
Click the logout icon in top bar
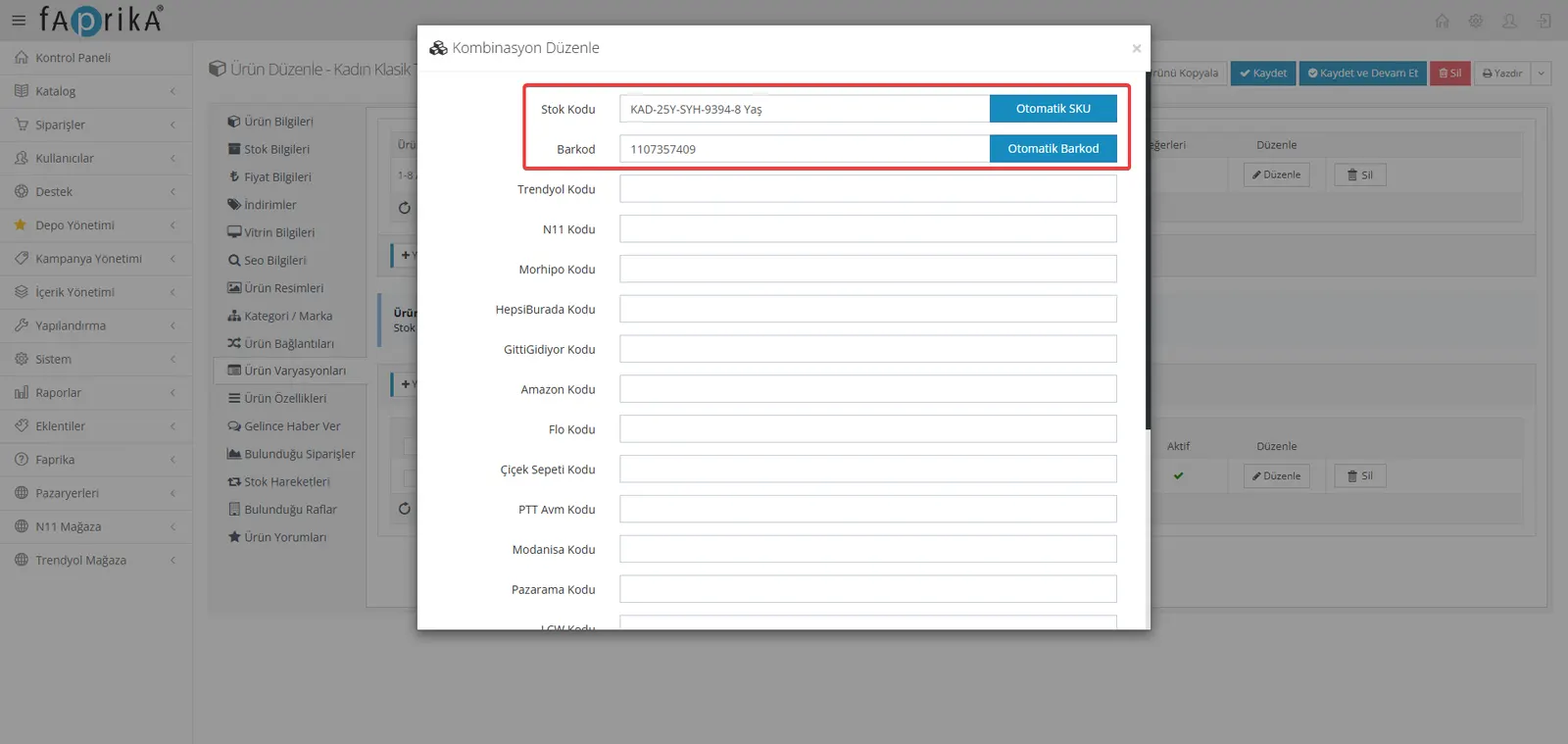point(1544,21)
